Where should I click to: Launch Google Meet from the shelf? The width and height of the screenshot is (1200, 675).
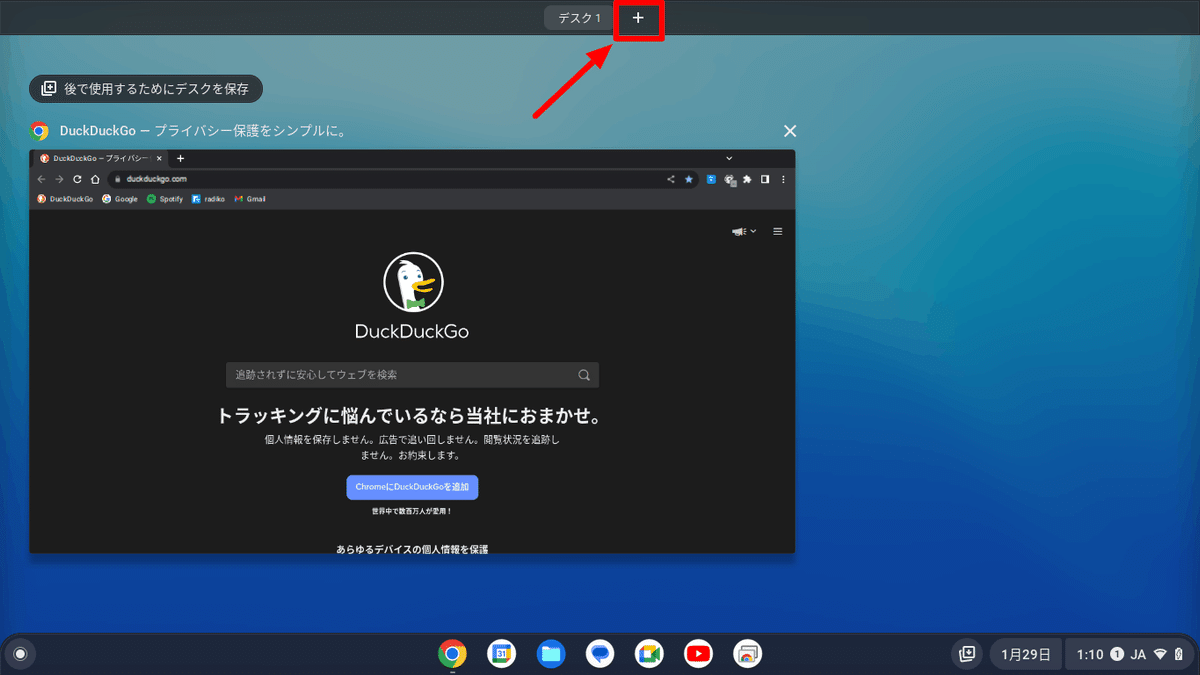649,654
